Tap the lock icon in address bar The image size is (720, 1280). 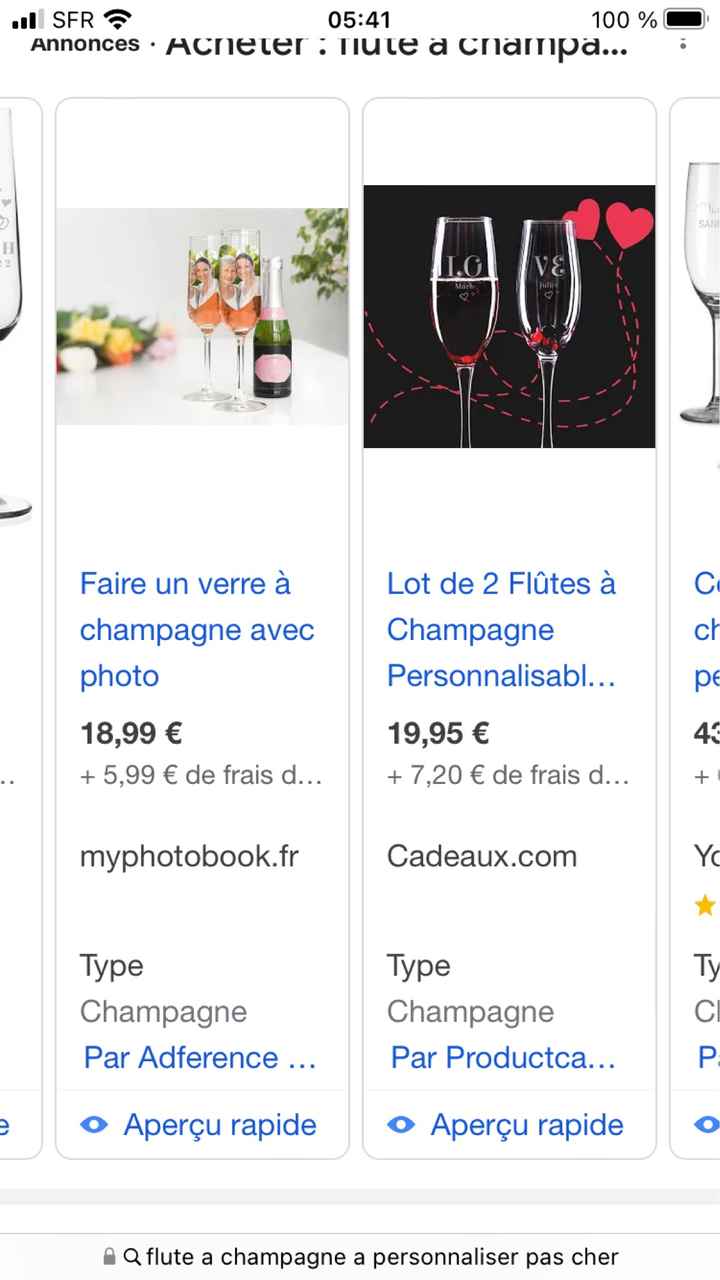click(x=109, y=1257)
